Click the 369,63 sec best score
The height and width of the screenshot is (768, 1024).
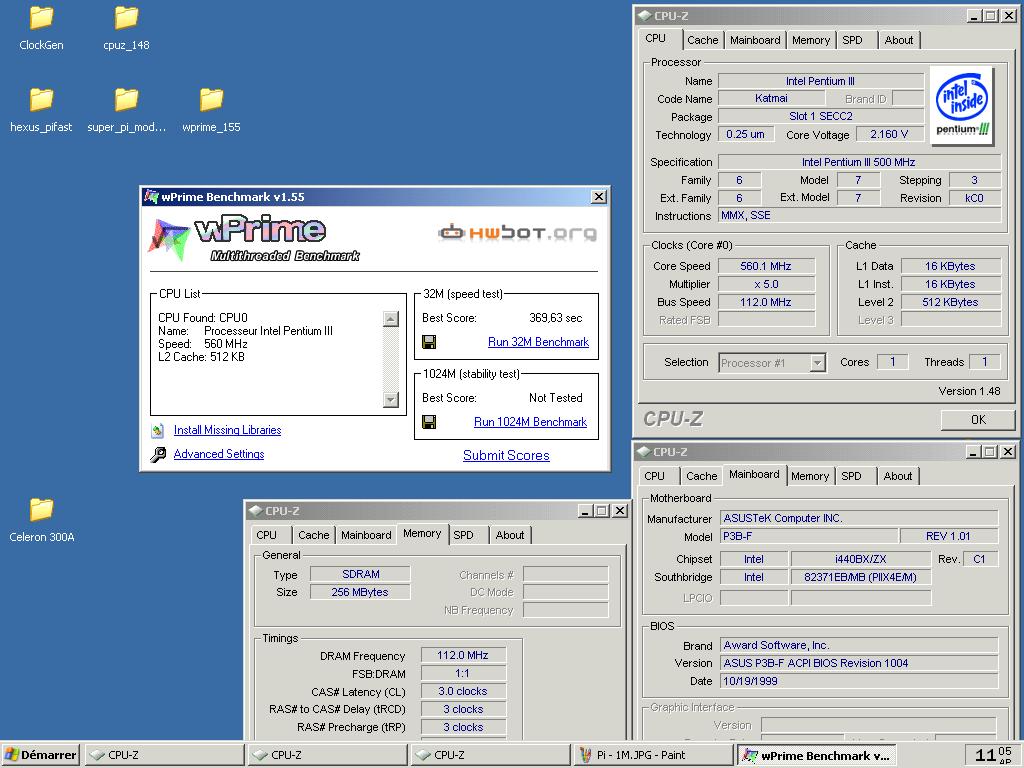556,318
